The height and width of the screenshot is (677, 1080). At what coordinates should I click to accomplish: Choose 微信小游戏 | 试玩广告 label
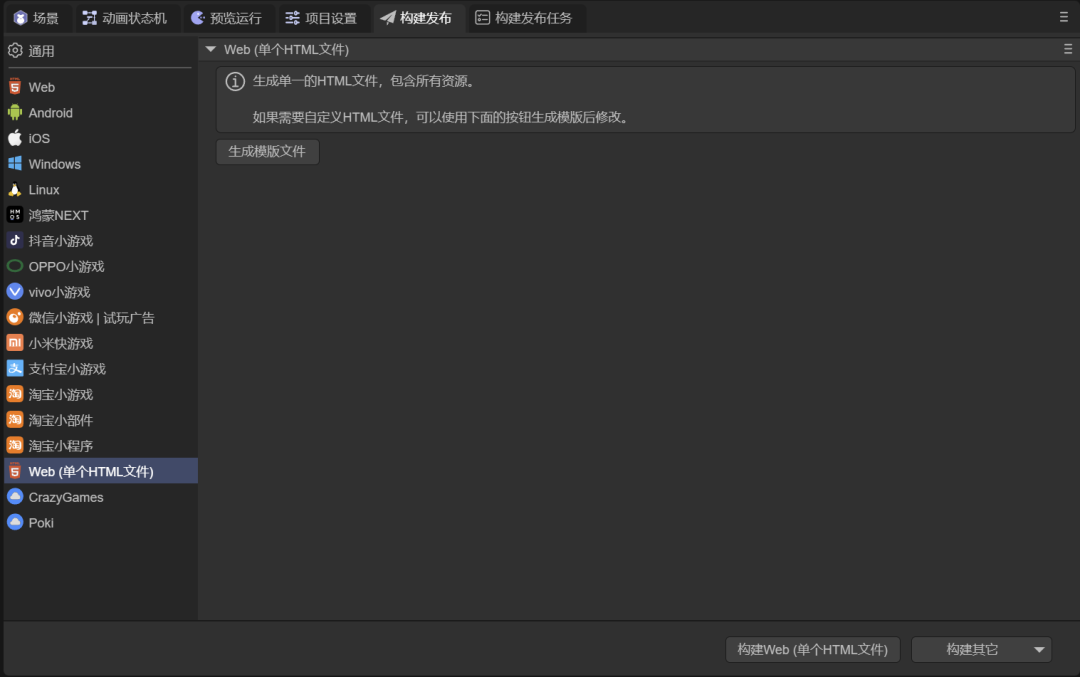(92, 317)
